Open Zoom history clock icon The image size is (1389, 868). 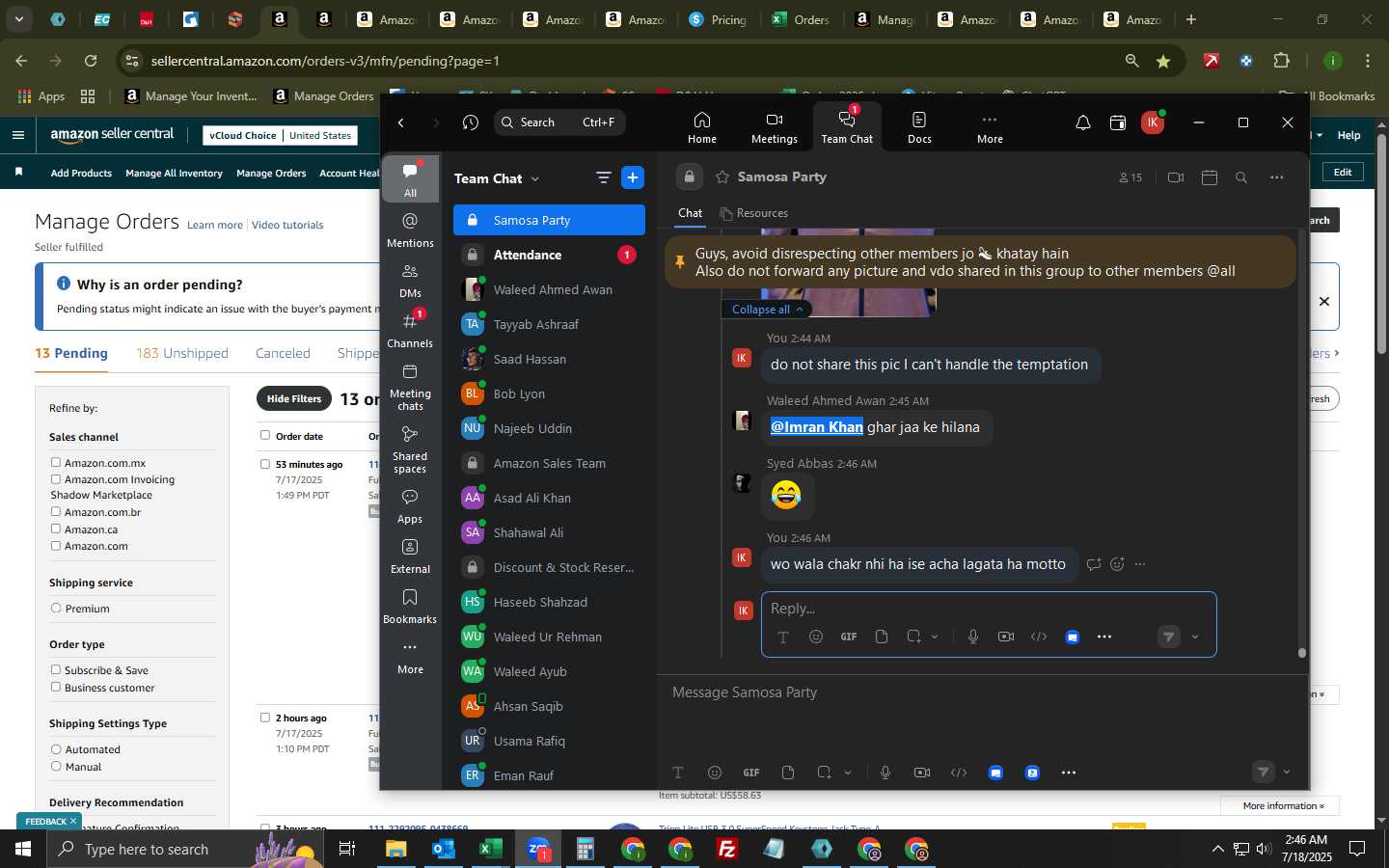[471, 122]
